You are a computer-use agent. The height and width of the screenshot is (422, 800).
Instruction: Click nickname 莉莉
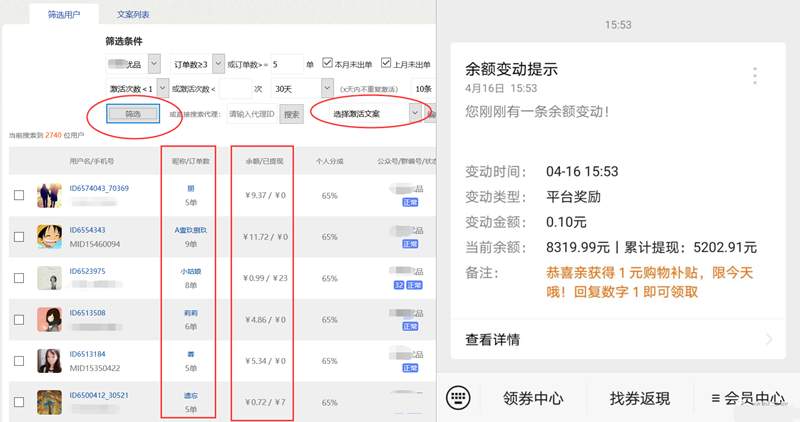(191, 313)
